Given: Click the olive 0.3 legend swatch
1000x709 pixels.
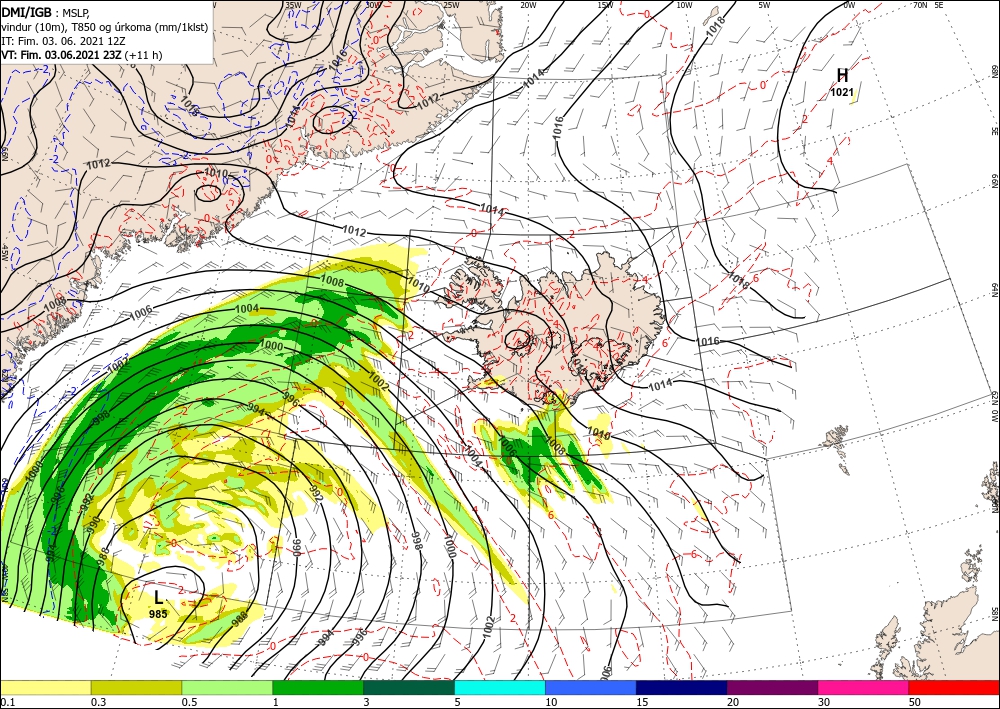Looking at the screenshot, I should pyautogui.click(x=136, y=687).
